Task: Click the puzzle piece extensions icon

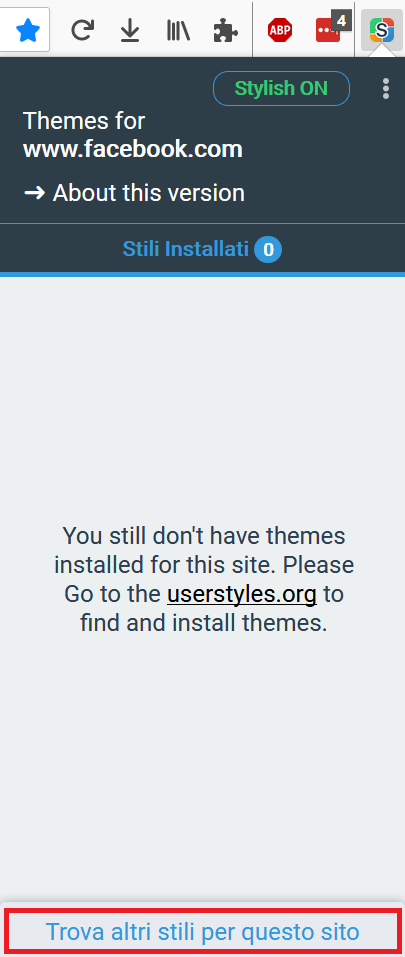Action: coord(226,30)
